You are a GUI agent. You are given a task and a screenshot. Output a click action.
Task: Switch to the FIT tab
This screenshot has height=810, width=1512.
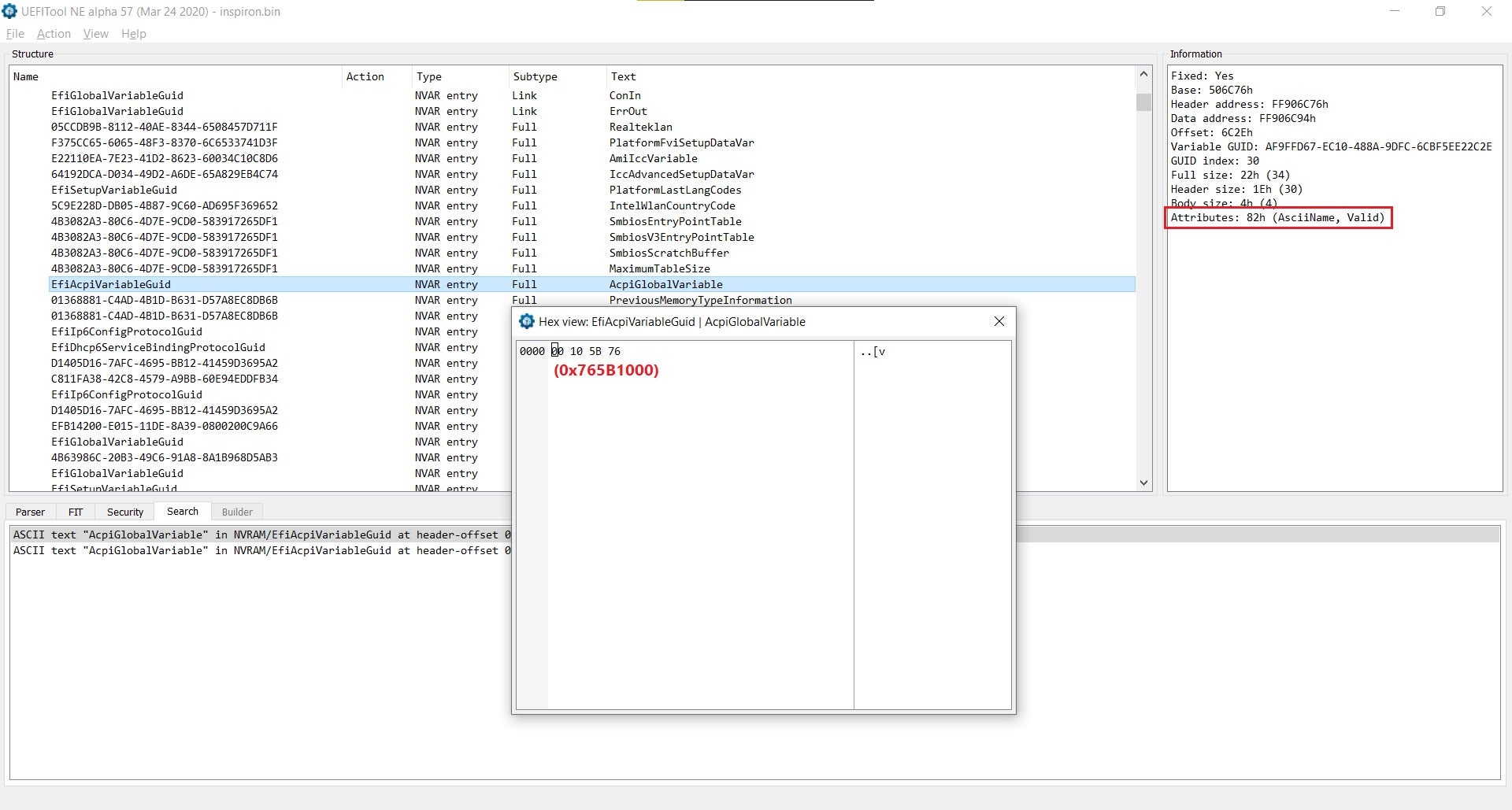tap(76, 512)
